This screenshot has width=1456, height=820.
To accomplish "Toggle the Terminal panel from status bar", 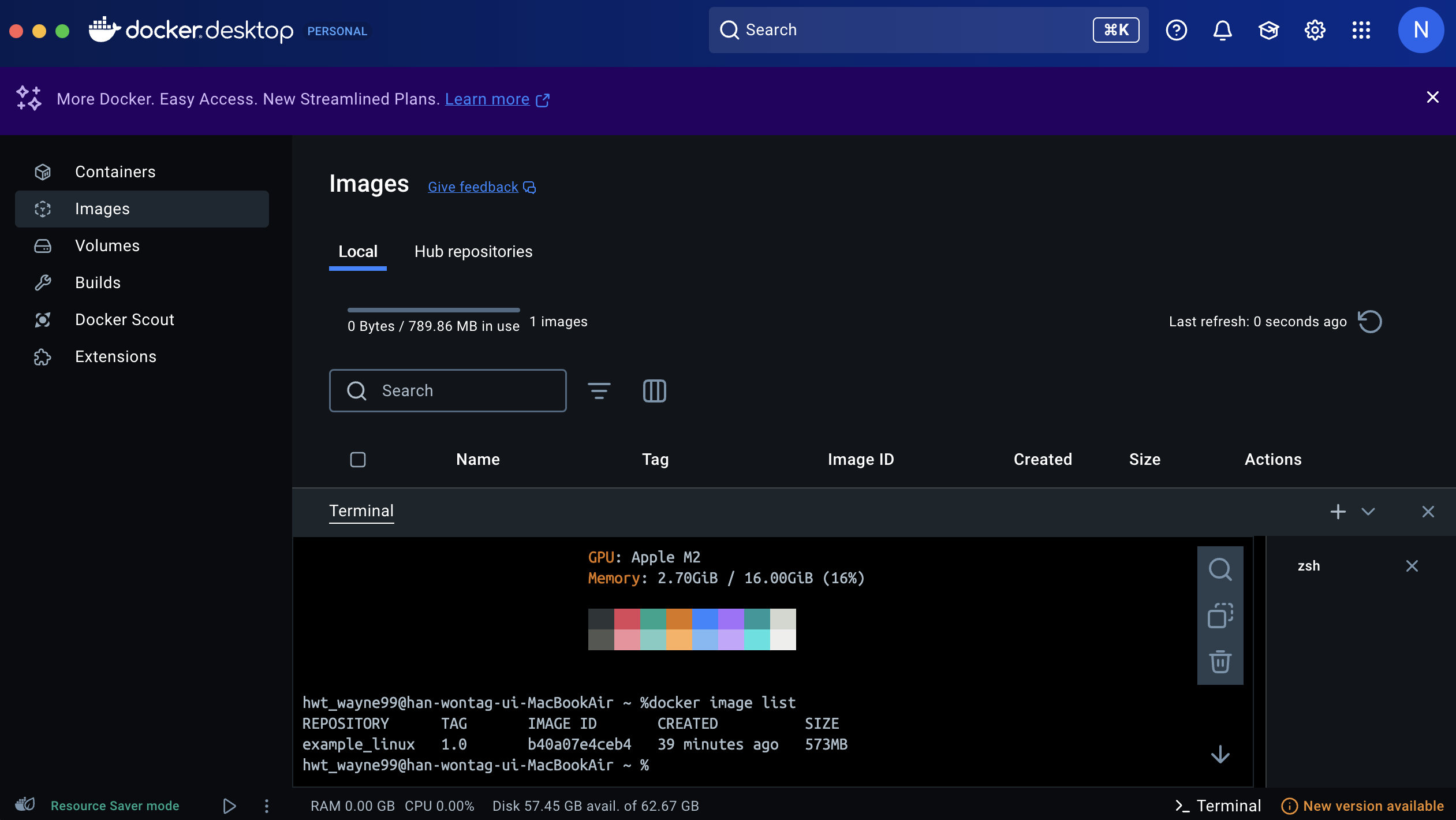I will click(x=1219, y=806).
